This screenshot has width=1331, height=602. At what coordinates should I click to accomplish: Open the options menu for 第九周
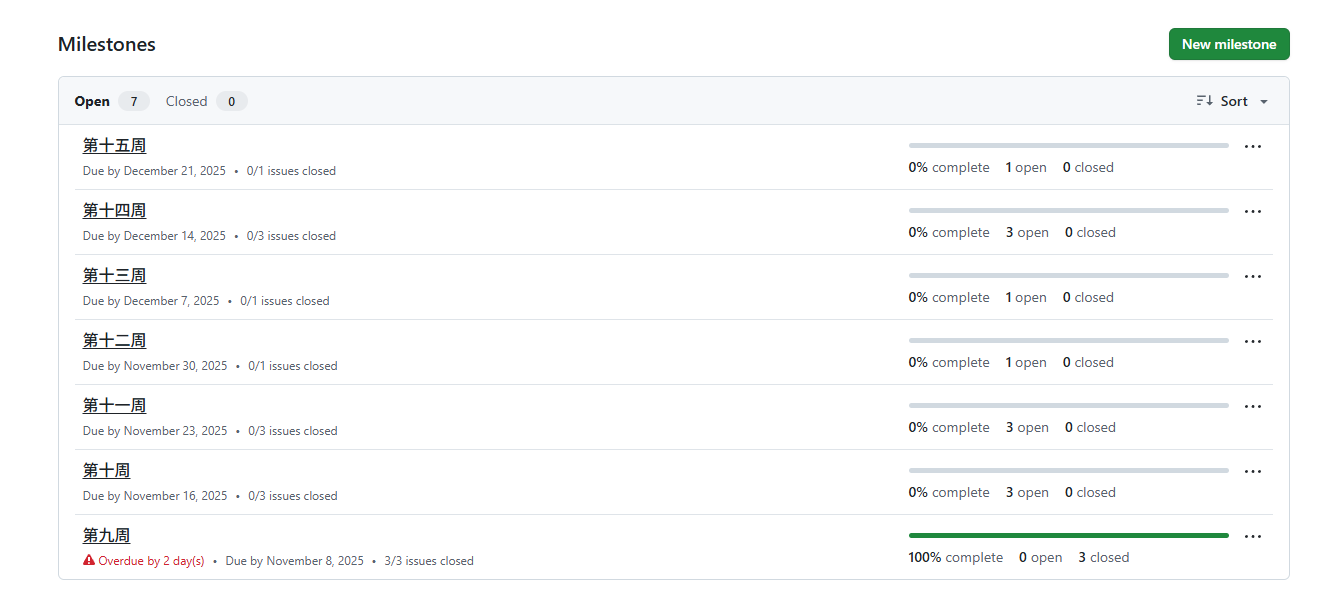click(1252, 536)
